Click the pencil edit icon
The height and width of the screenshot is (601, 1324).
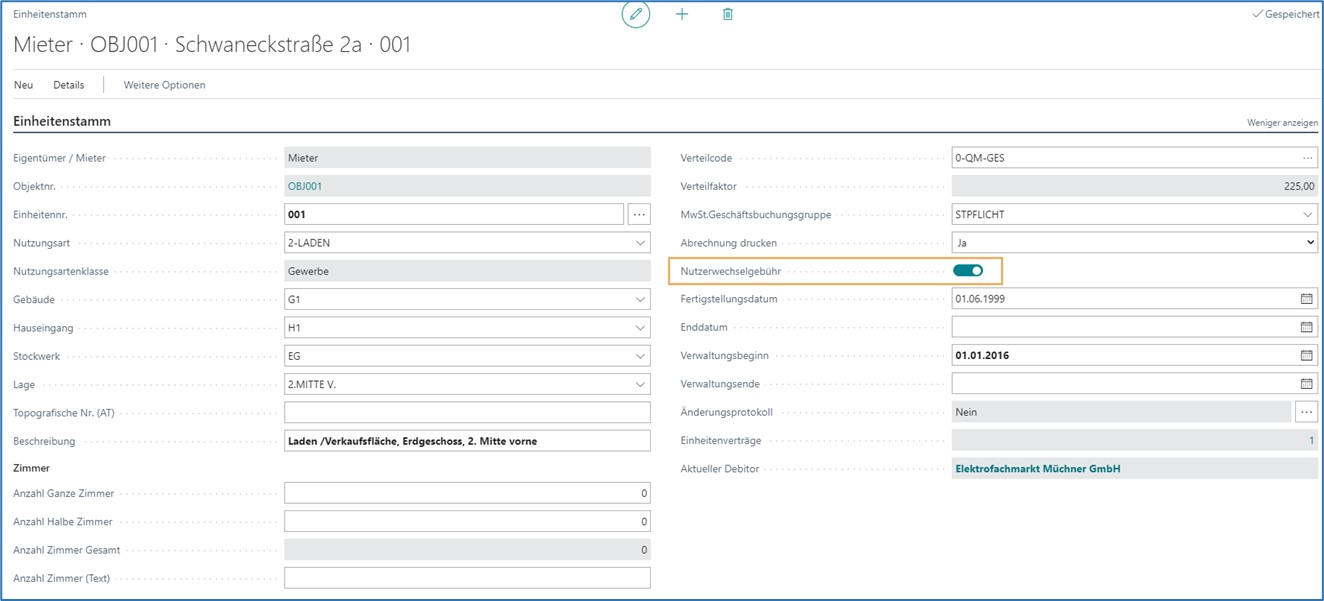(x=635, y=15)
